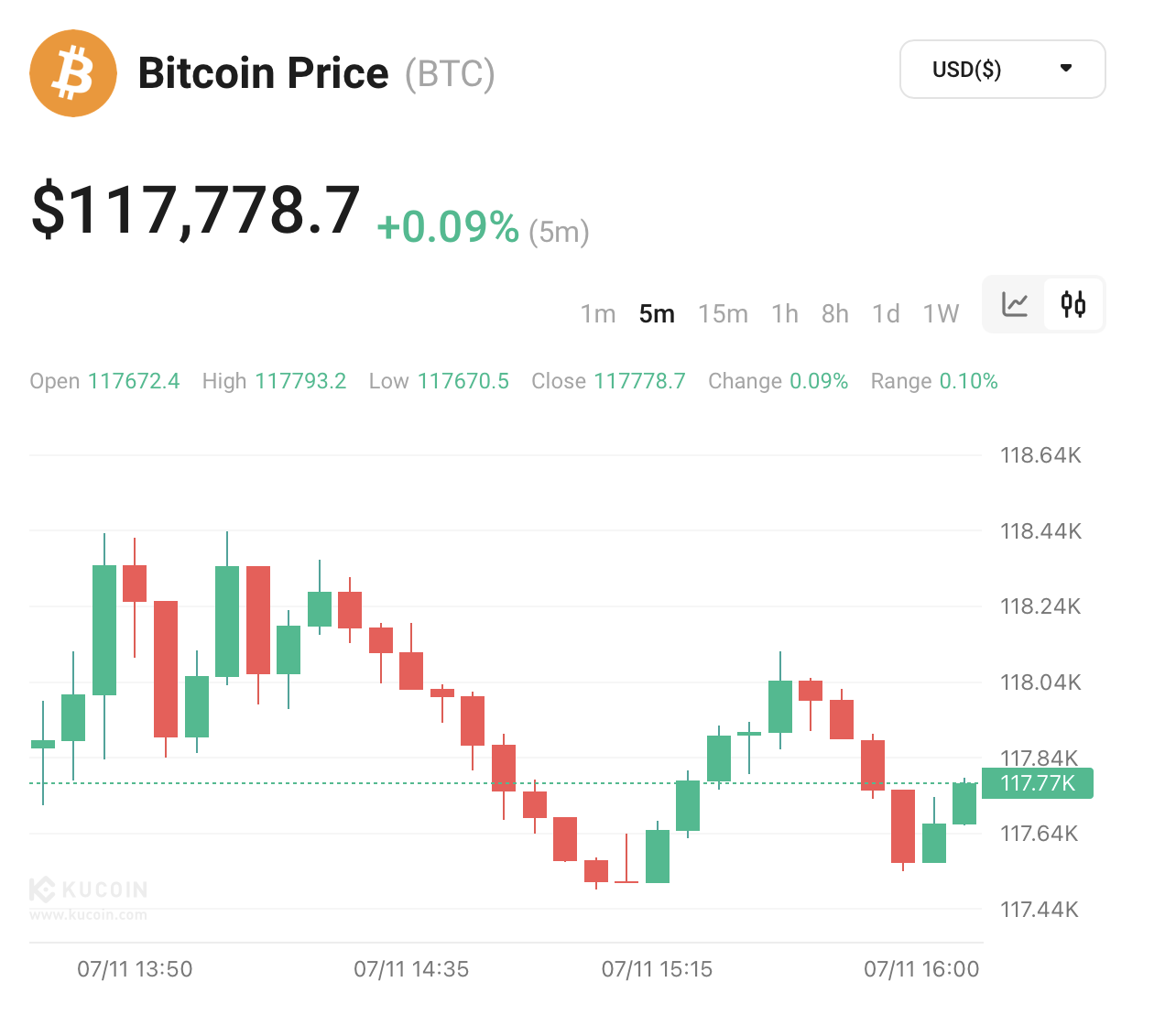Click the last green candlestick
1176x1015 pixels.
(x=964, y=803)
